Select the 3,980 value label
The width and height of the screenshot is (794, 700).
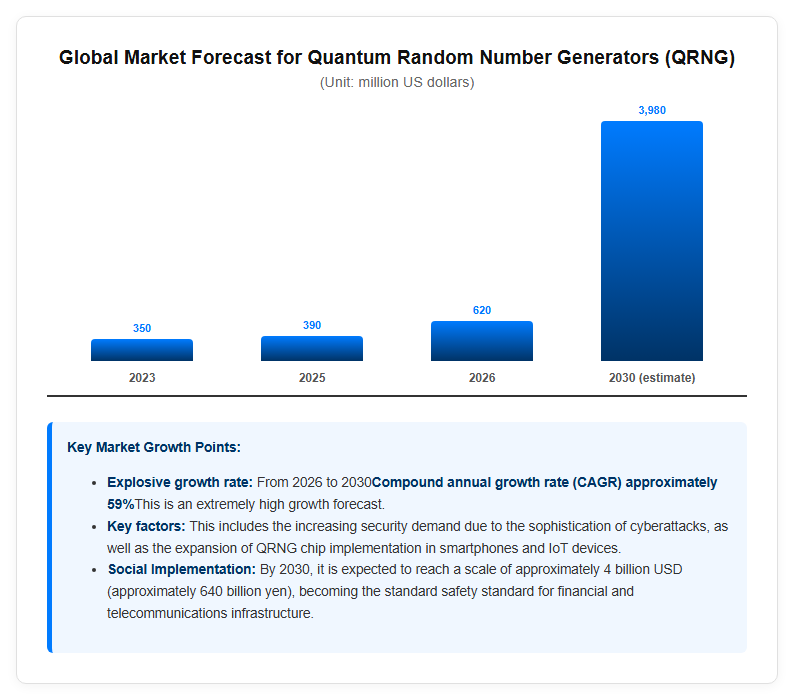coord(652,110)
